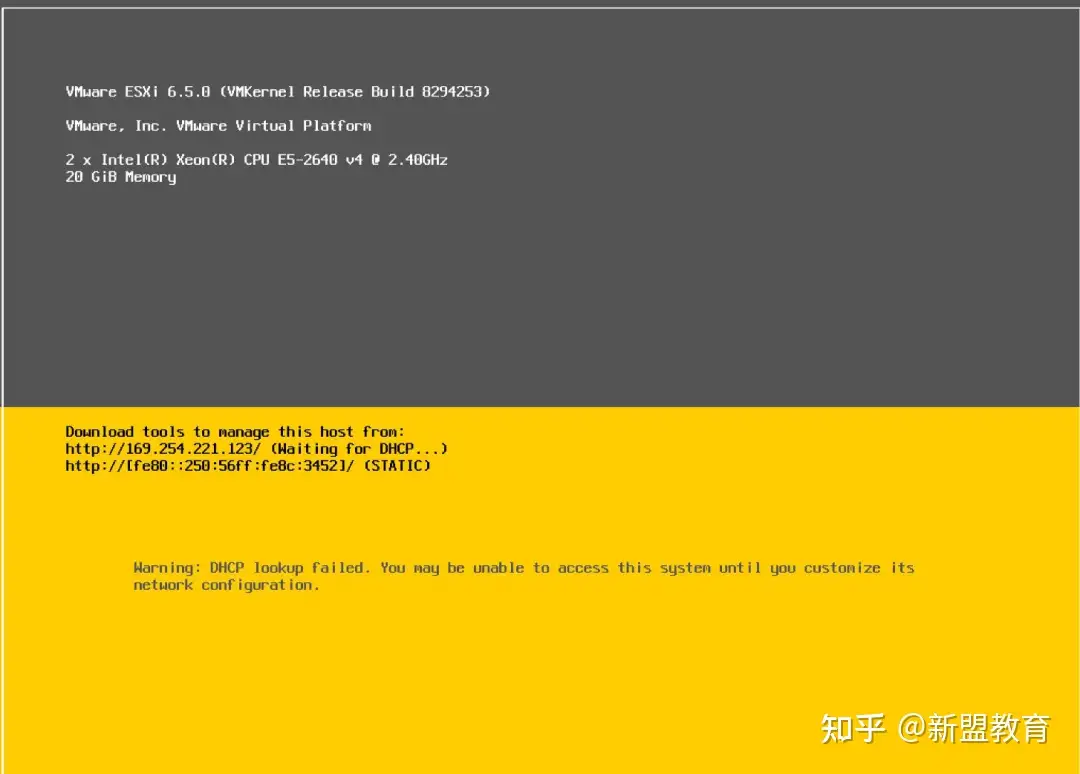
Task: Click the VMware ESXi 6.5.0 version text
Action: (138, 92)
